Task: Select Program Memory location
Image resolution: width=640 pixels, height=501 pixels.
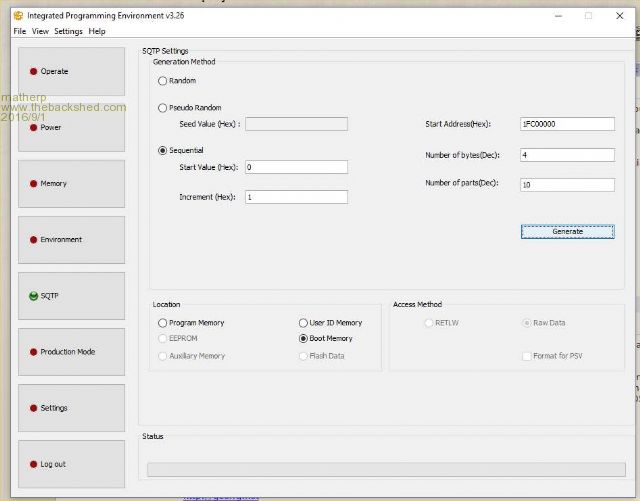Action: [163, 323]
